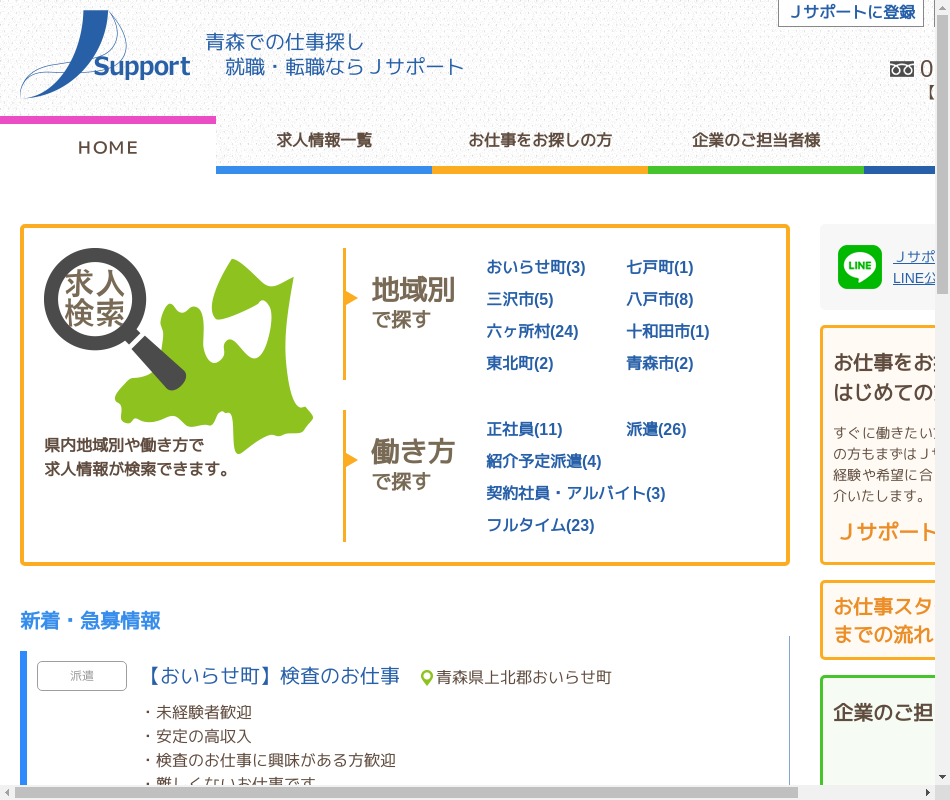The height and width of the screenshot is (800, 950).
Task: Filter jobs by おいらせ町(3)
Action: click(x=536, y=267)
